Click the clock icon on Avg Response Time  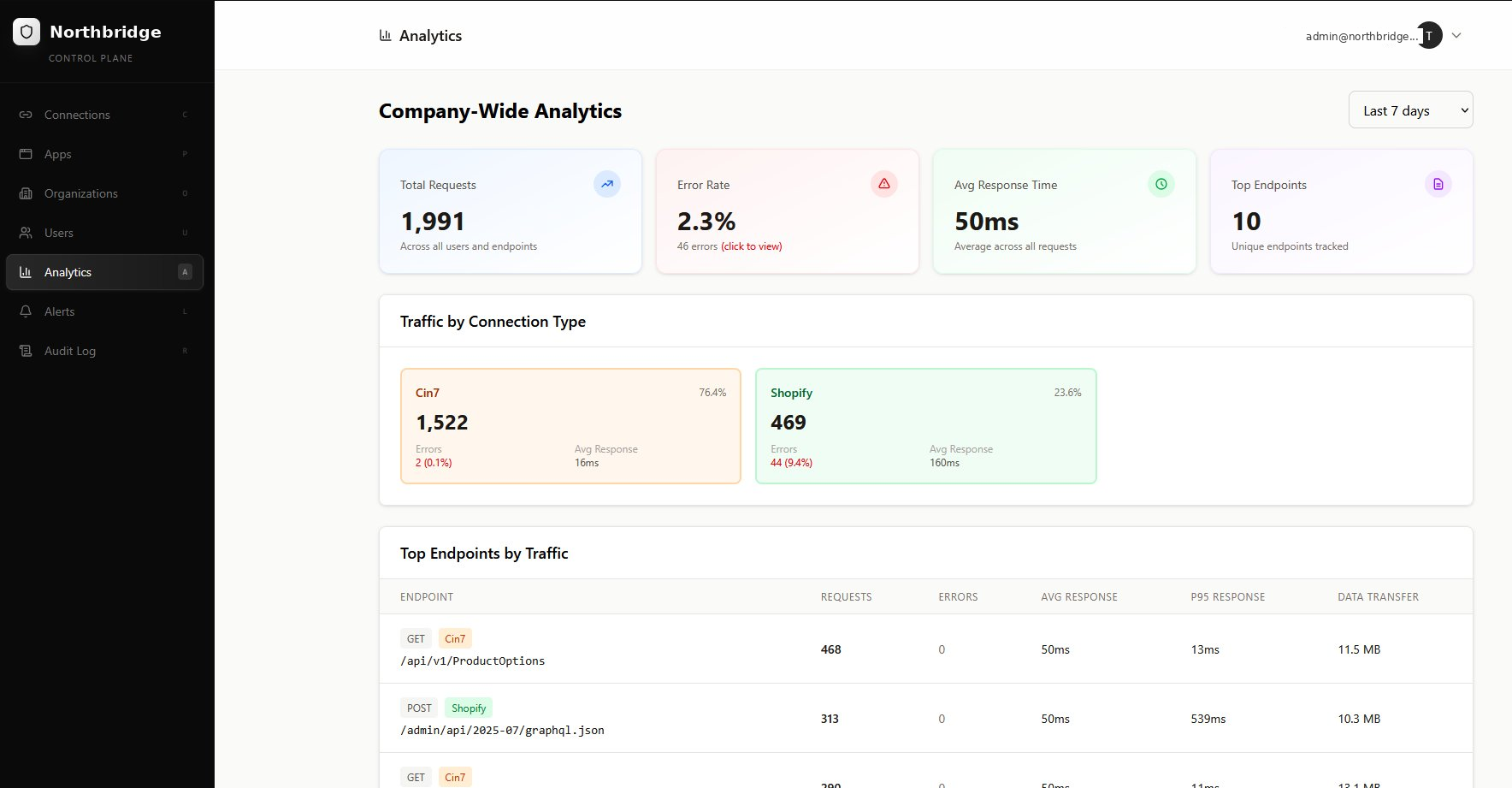coord(1161,184)
